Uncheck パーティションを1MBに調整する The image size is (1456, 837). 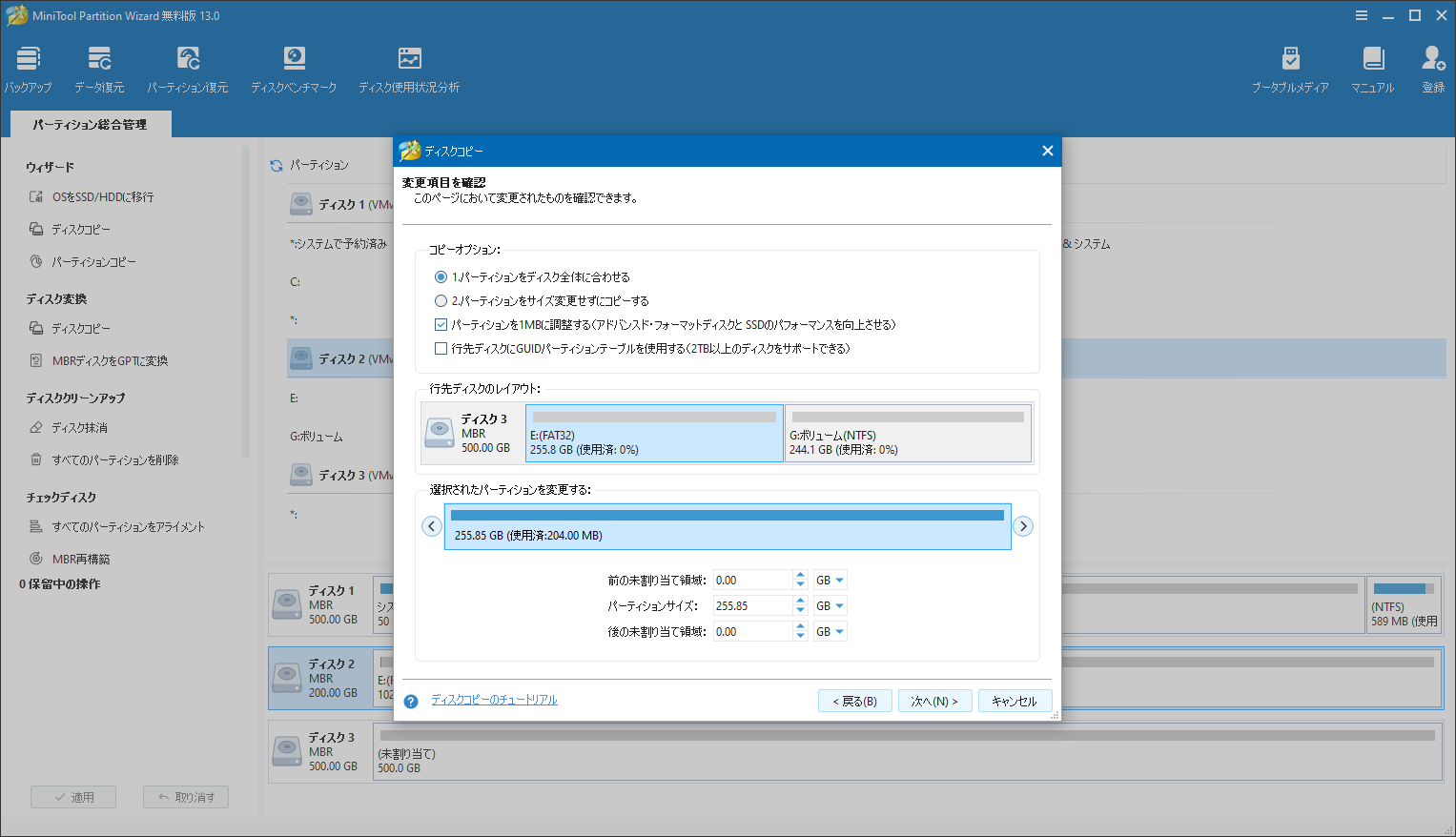[x=441, y=324]
